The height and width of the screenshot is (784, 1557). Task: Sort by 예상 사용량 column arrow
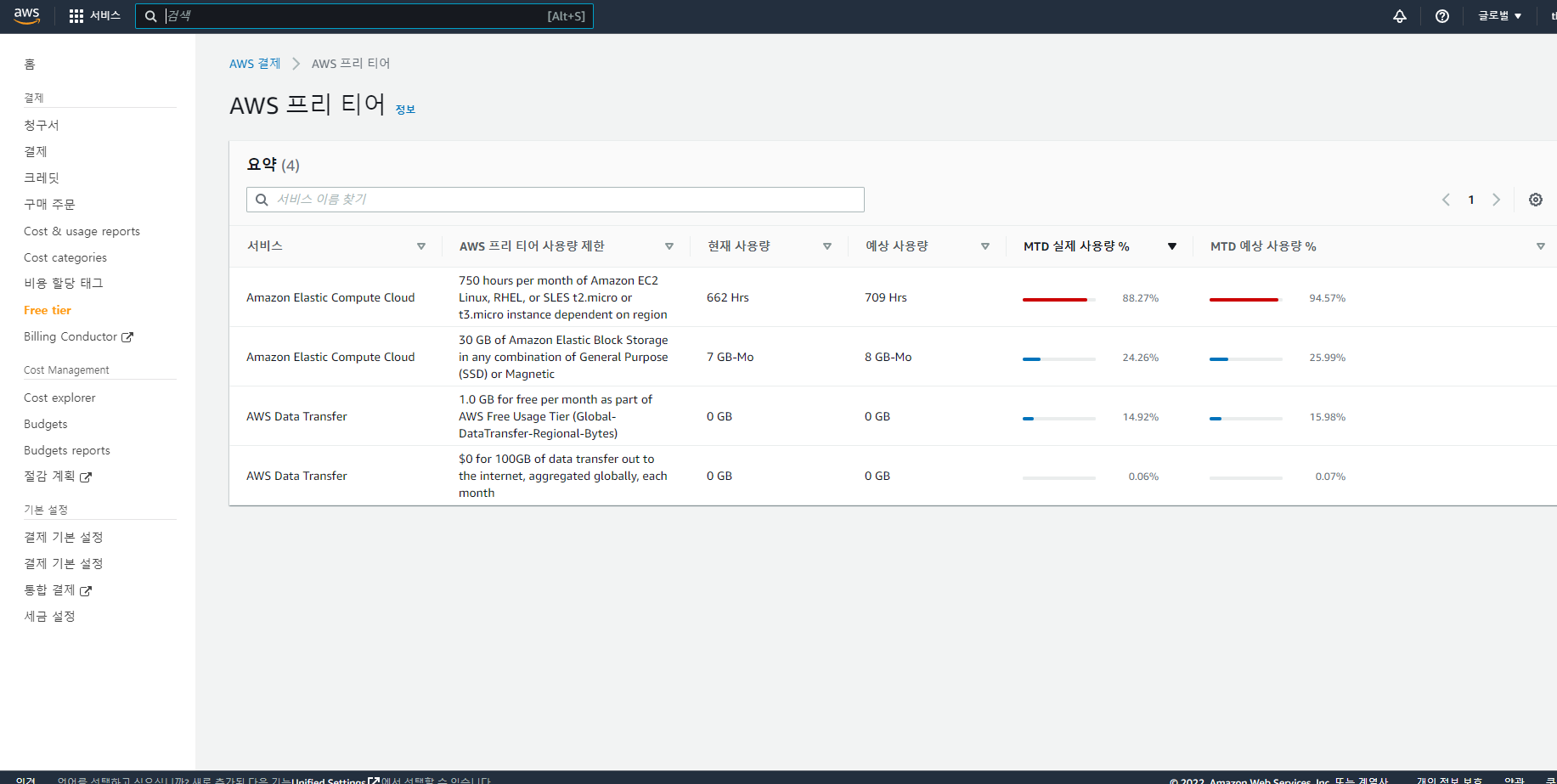[x=985, y=246]
